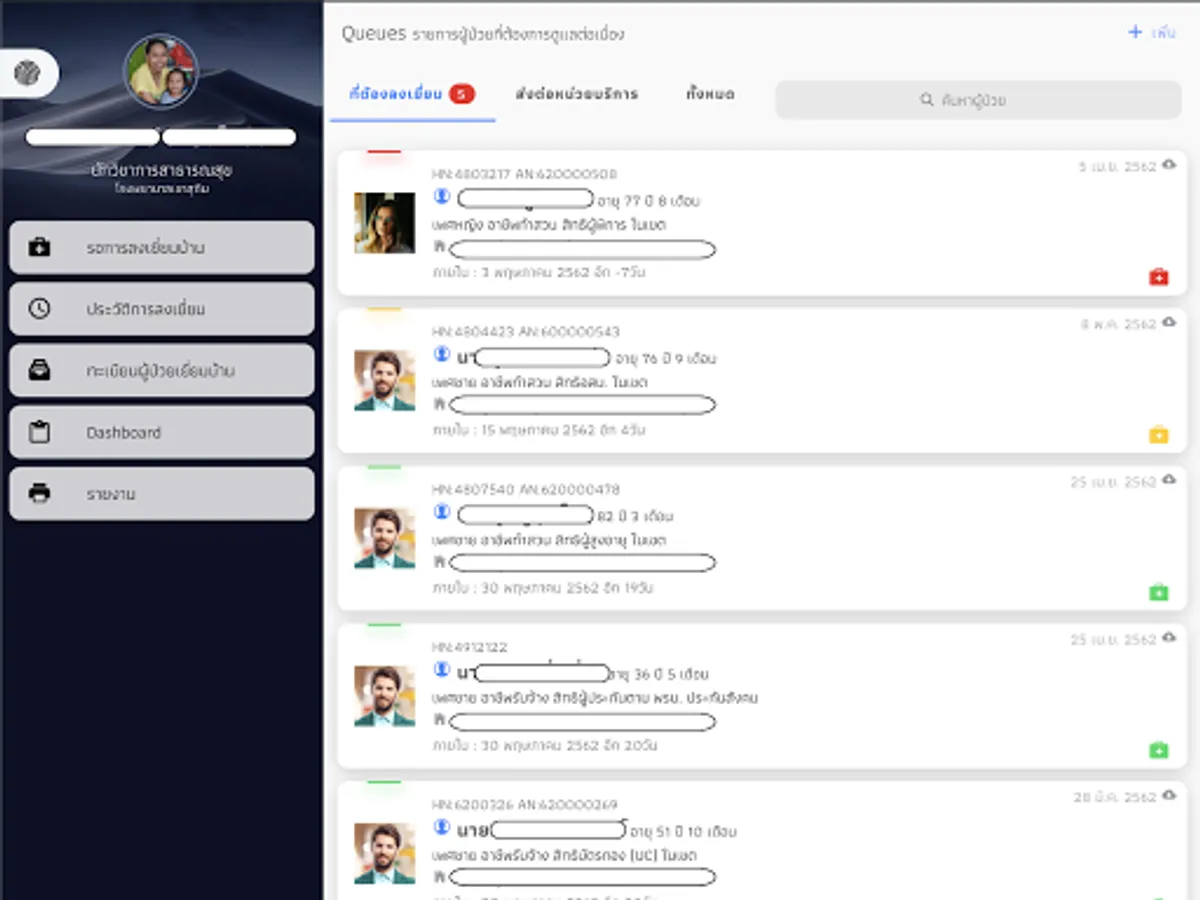Click home address icon on HN 4803217 card
This screenshot has width=1200, height=900.
[x=439, y=247]
